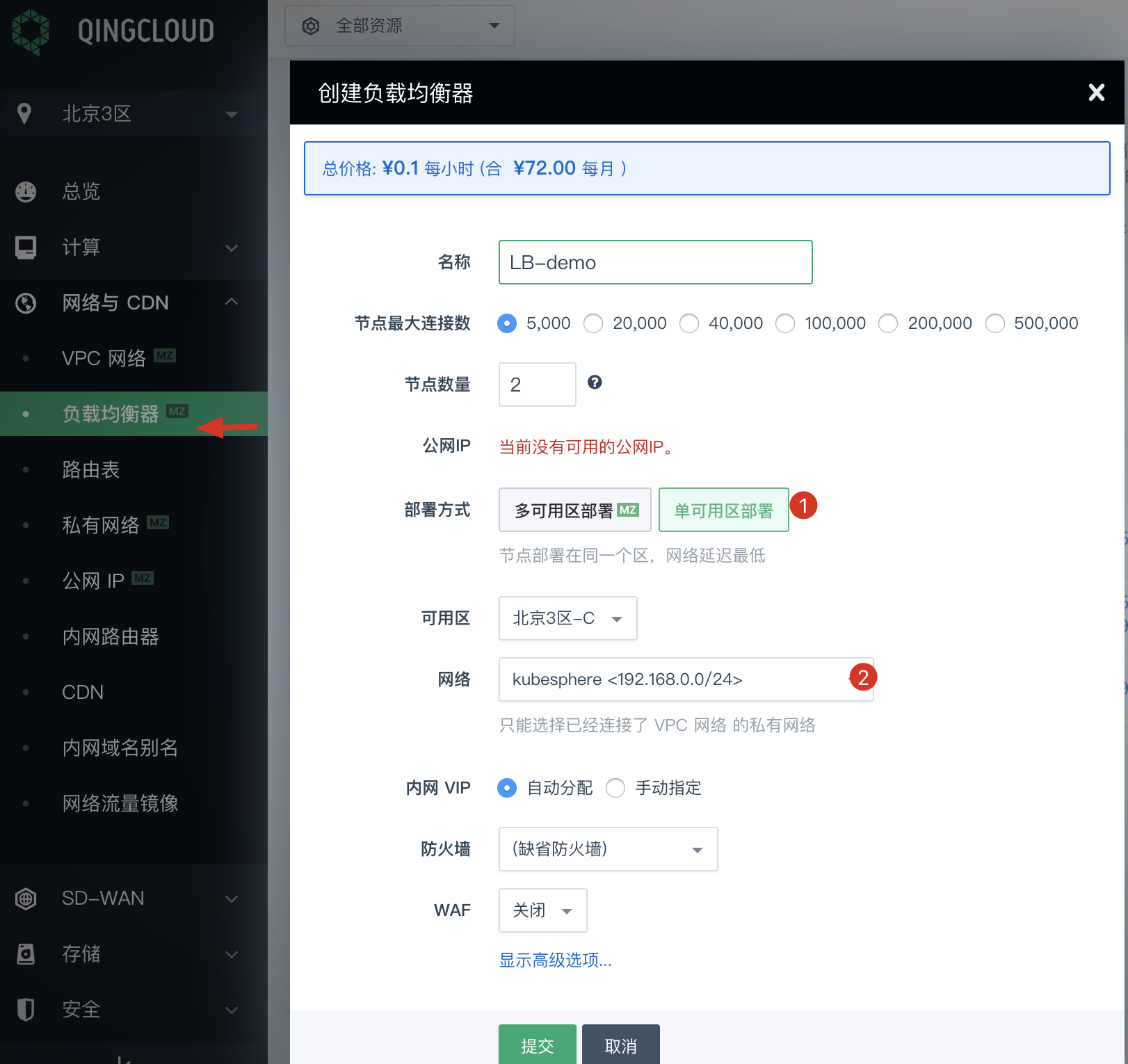Click the location pin icon beside 北京3区
The image size is (1128, 1064).
coord(24,113)
